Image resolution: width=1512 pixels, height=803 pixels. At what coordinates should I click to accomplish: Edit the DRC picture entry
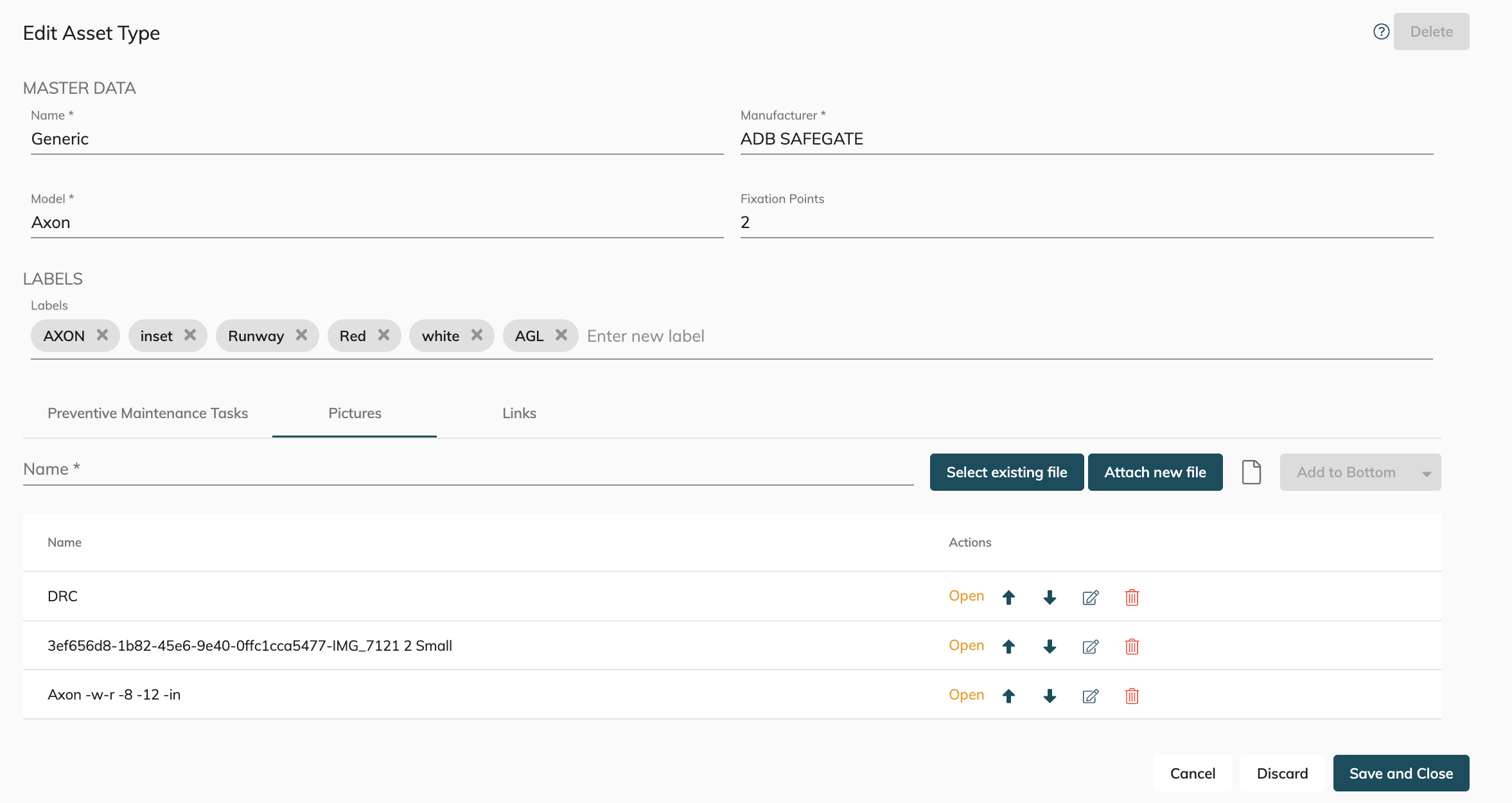(x=1091, y=597)
